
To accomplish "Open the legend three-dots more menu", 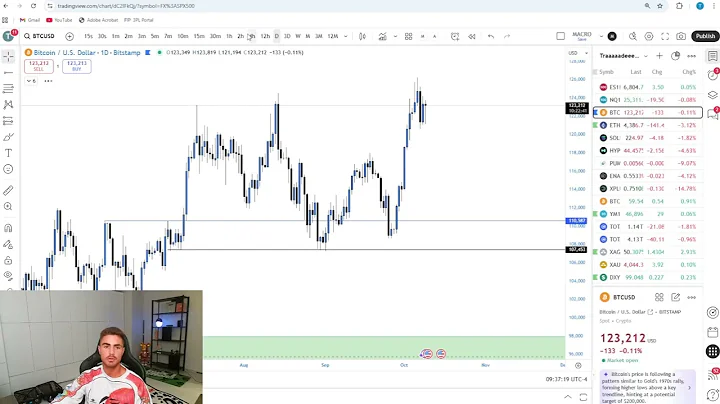I will 48,81.
